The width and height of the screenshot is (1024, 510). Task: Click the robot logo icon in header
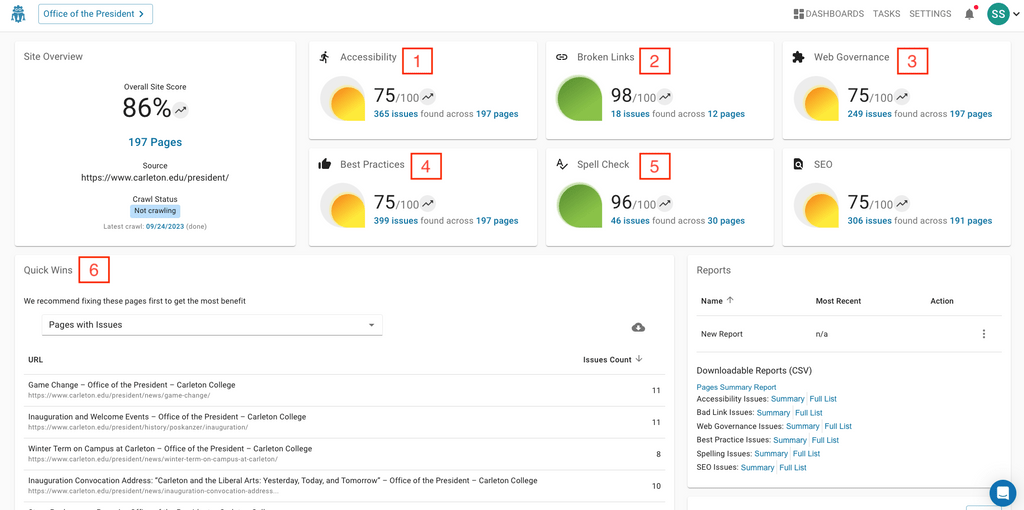[18, 14]
